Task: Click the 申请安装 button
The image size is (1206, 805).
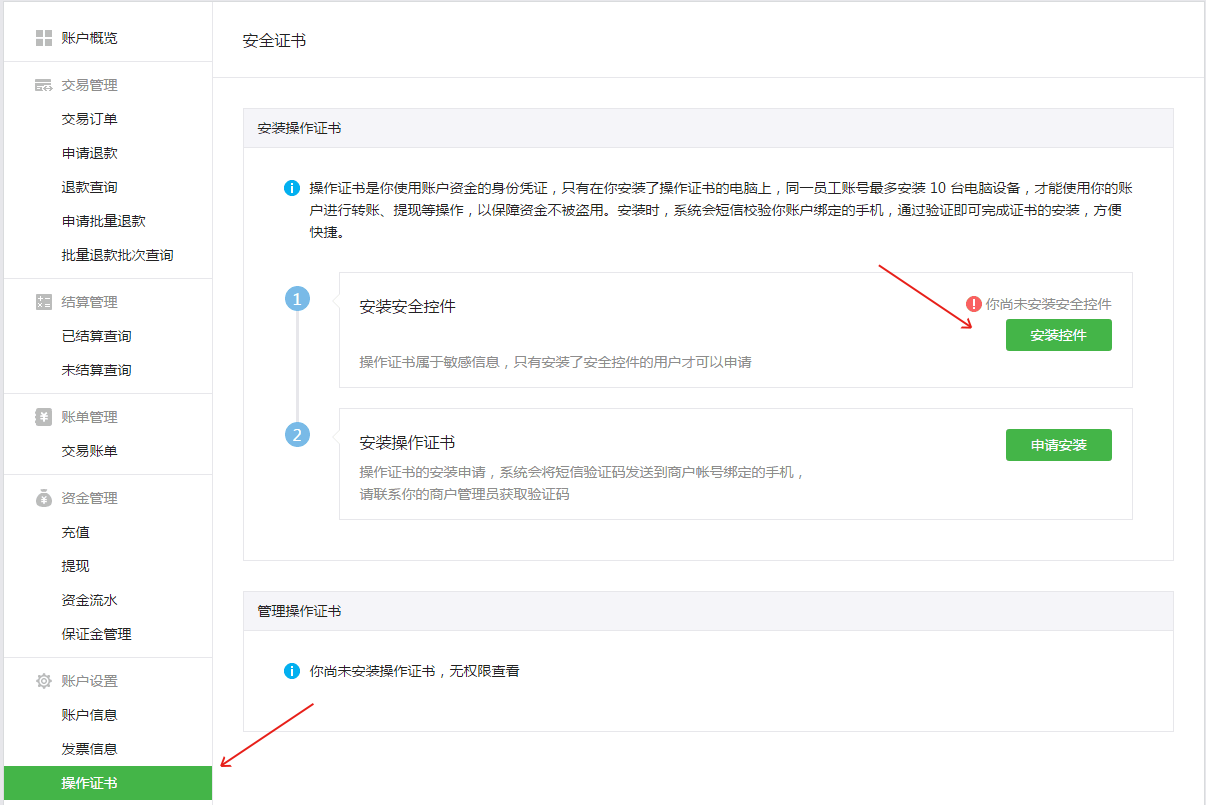Action: click(1058, 444)
